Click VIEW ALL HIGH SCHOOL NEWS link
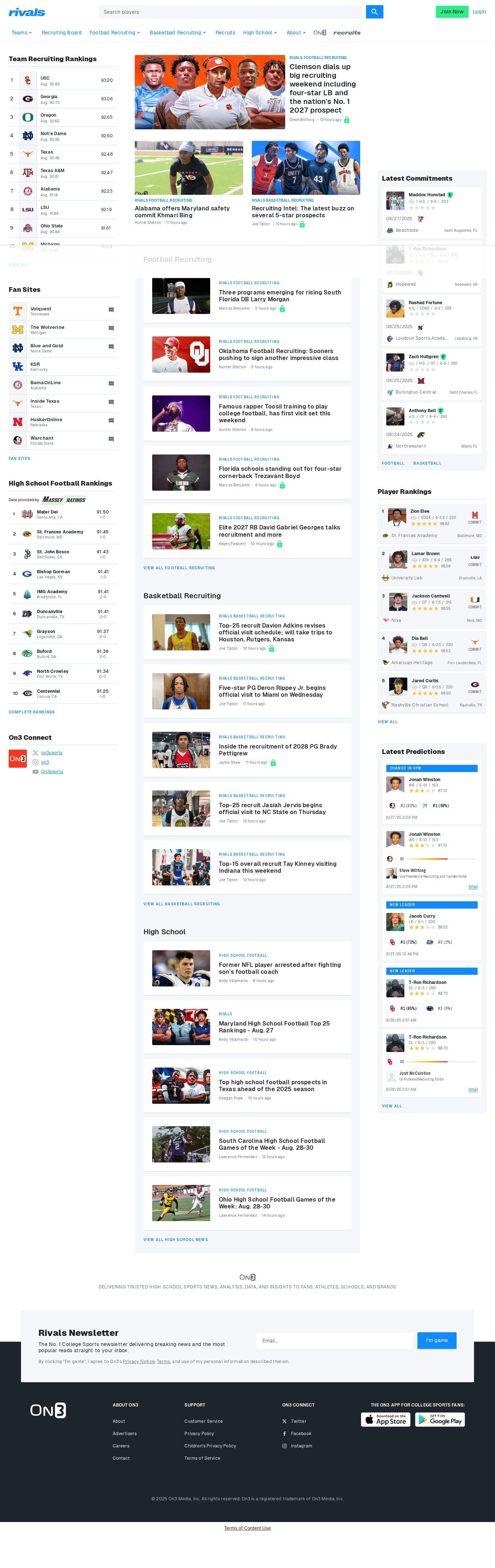Viewport: 495px width, 1568px height. 175,1239
